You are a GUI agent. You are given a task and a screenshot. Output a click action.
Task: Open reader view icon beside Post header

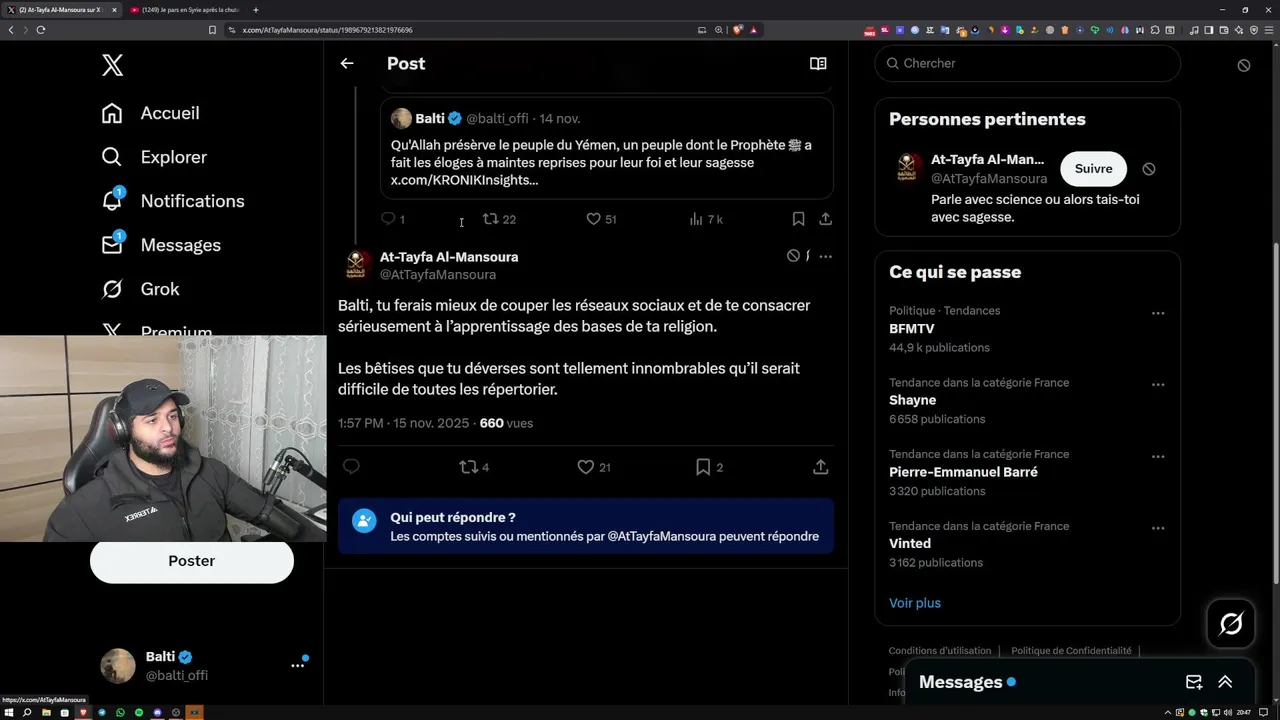click(818, 63)
